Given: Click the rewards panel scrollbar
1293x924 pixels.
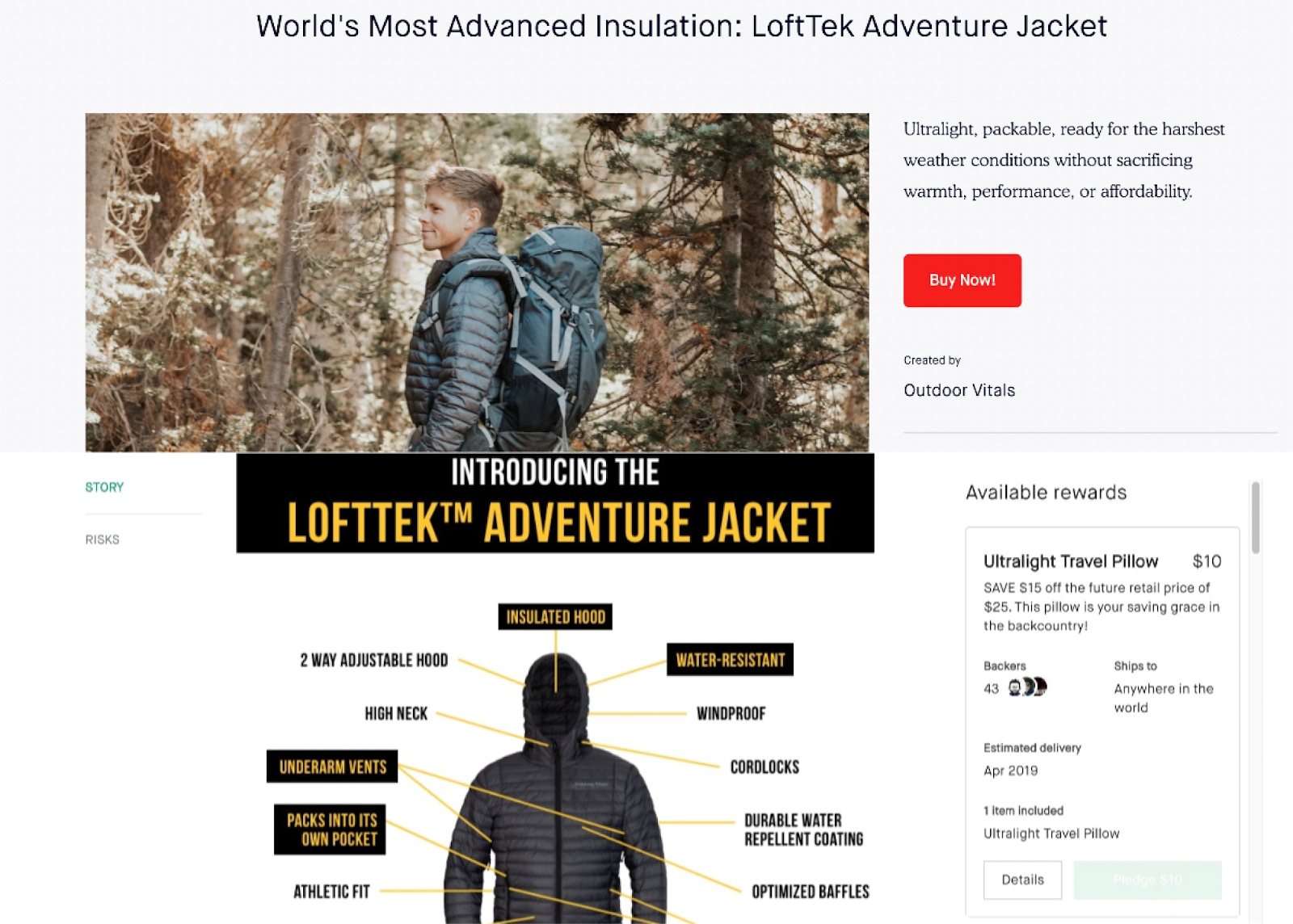Looking at the screenshot, I should [1255, 518].
